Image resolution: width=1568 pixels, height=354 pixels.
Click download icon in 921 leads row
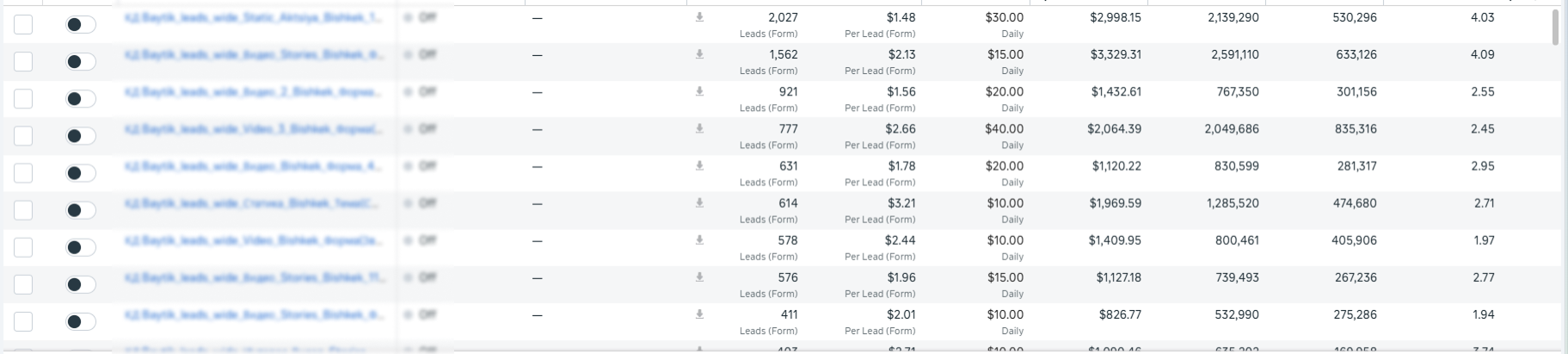coord(699,91)
